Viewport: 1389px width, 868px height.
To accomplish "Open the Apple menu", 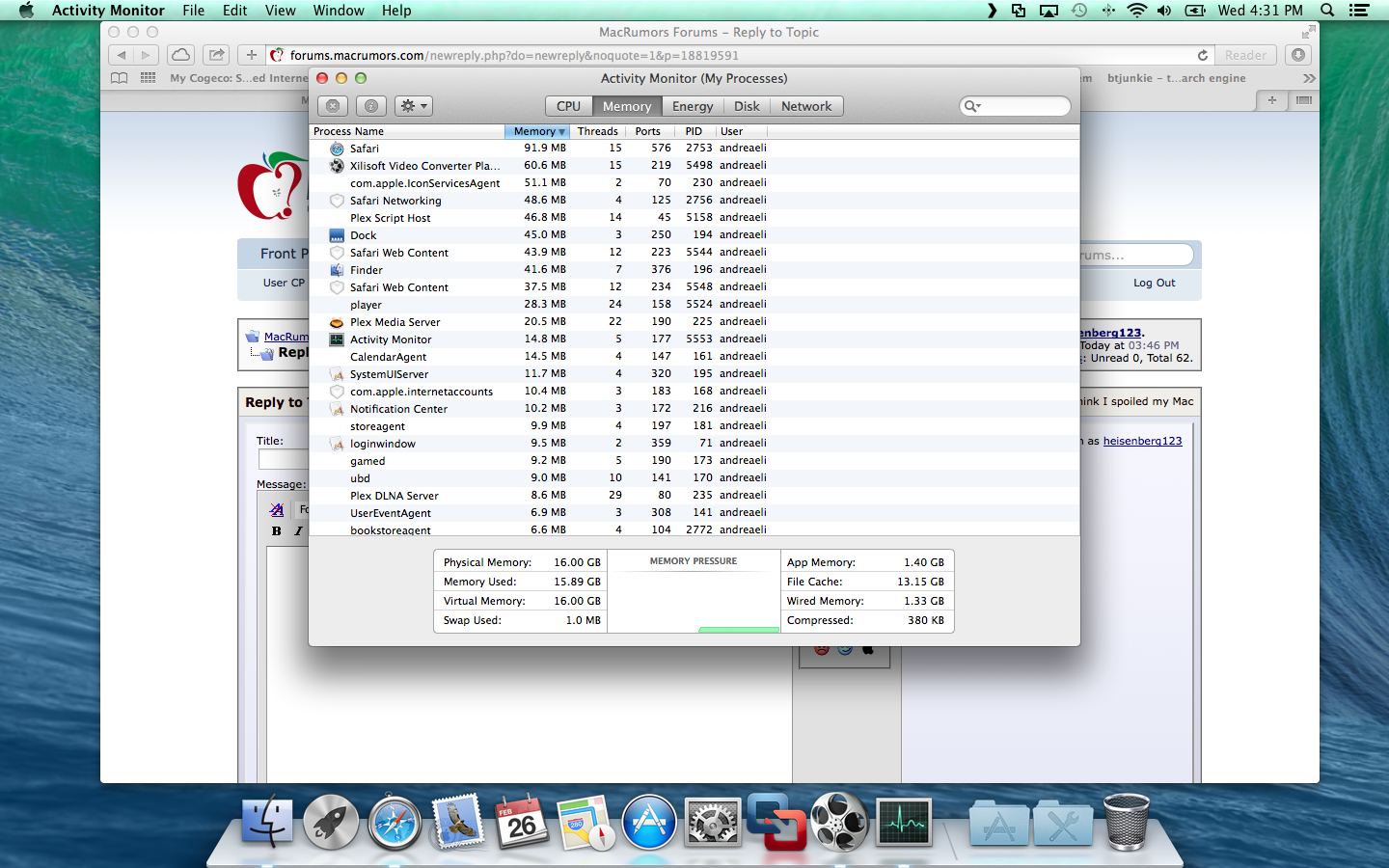I will [x=26, y=11].
